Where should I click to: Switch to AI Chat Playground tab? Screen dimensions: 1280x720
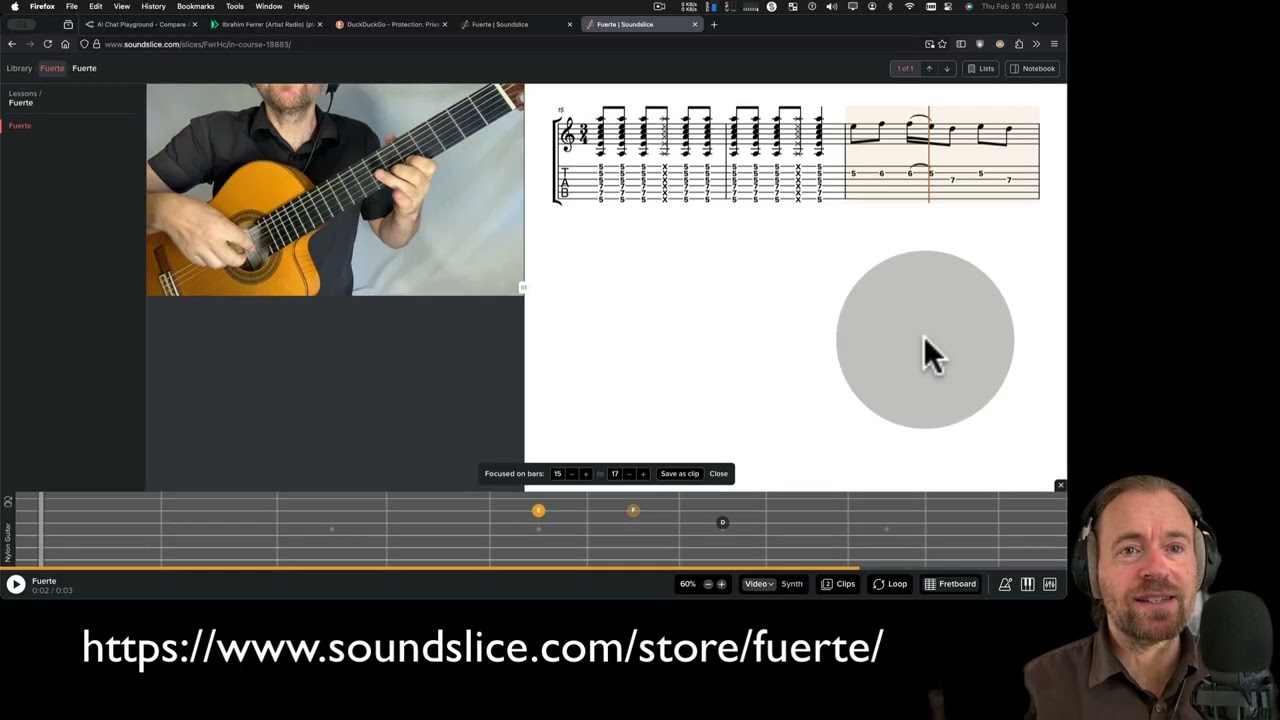click(x=142, y=24)
